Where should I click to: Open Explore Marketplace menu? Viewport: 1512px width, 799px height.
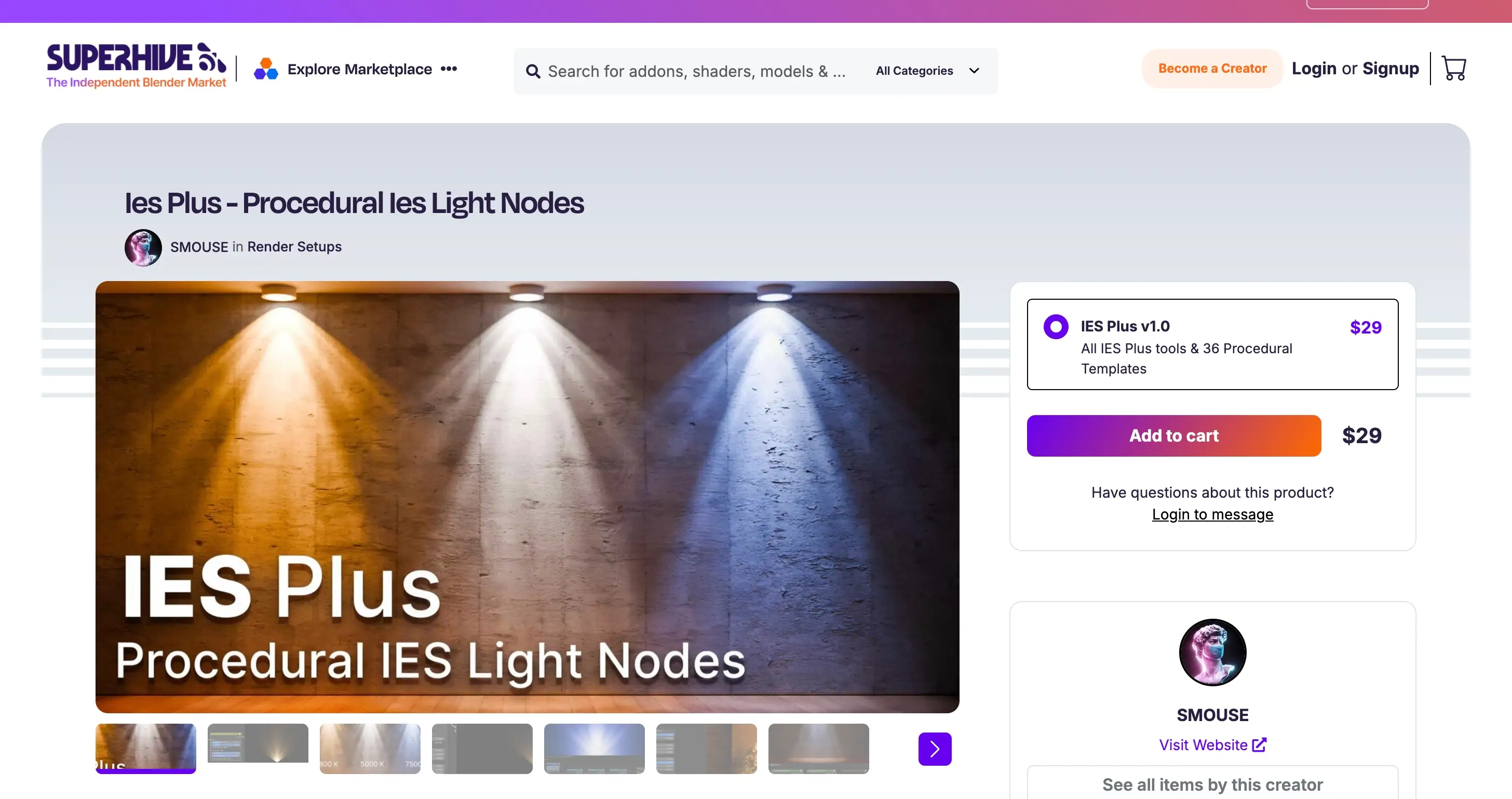tap(359, 69)
